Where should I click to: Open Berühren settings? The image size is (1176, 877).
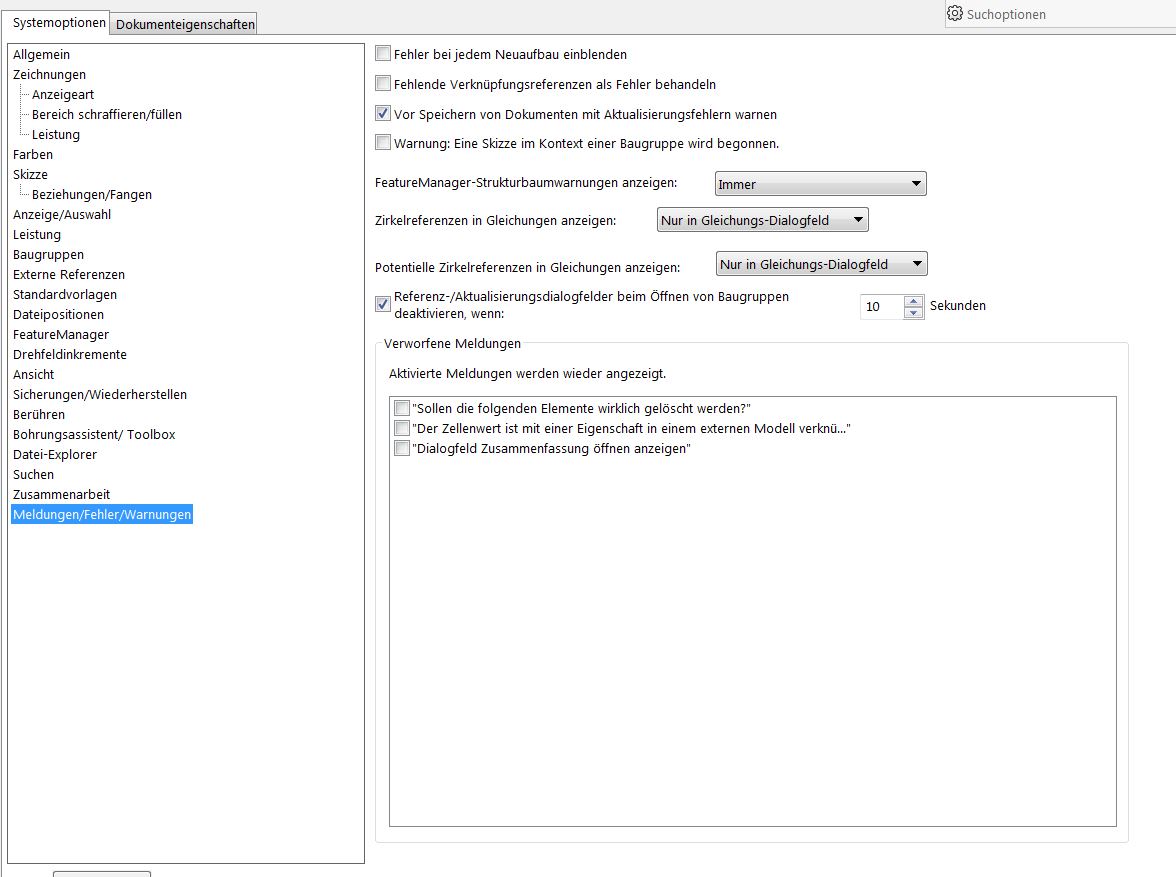[x=39, y=415]
